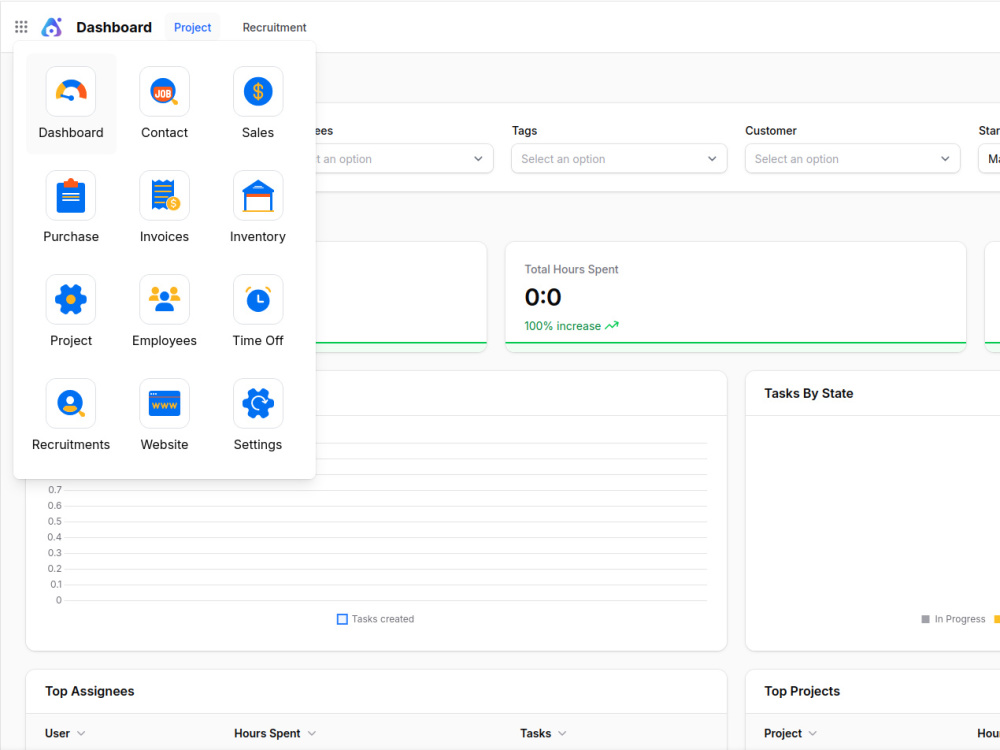Open the app grid launcher icon
The height and width of the screenshot is (750, 1000).
[21, 27]
